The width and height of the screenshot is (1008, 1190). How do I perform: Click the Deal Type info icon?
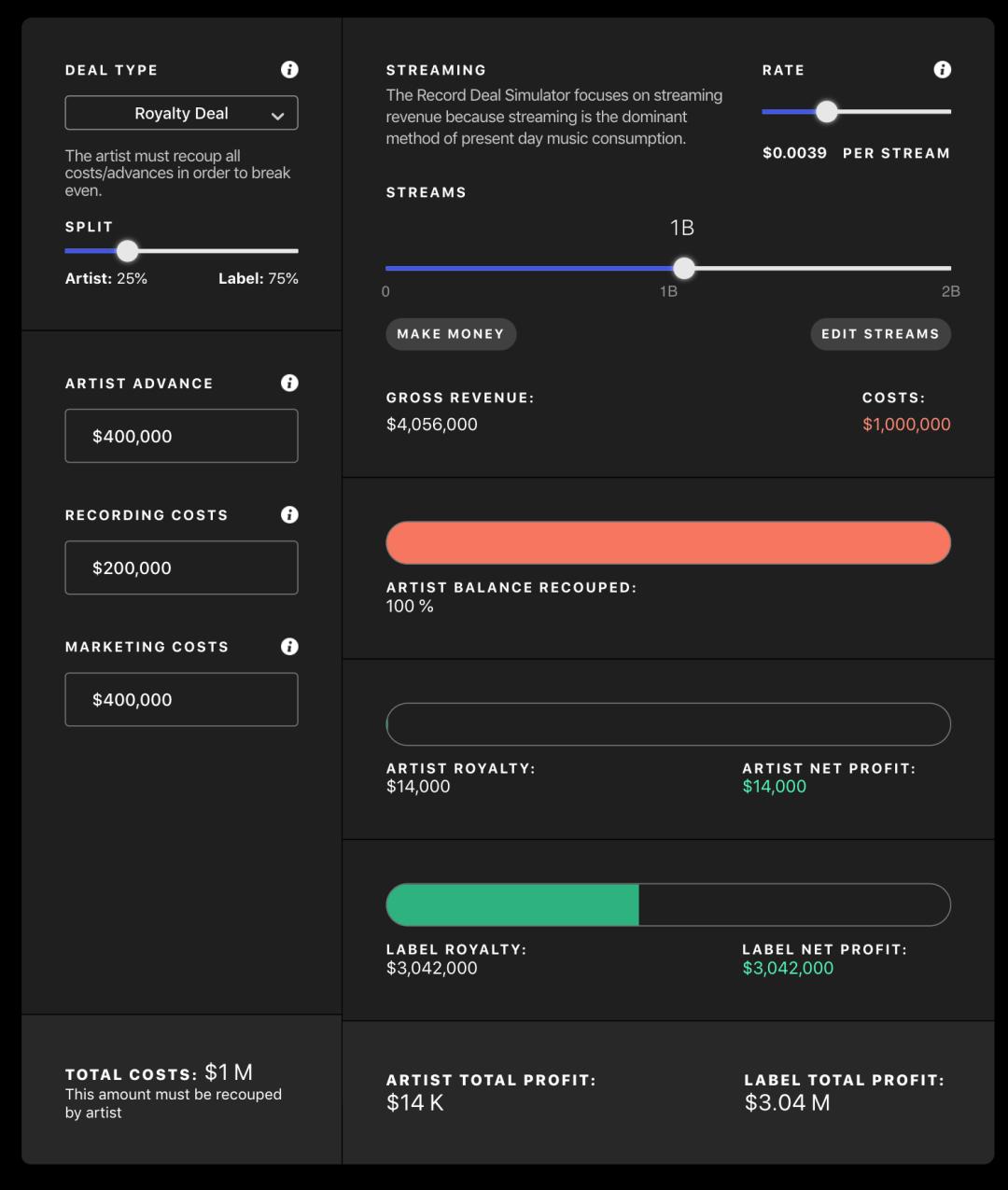click(x=289, y=70)
